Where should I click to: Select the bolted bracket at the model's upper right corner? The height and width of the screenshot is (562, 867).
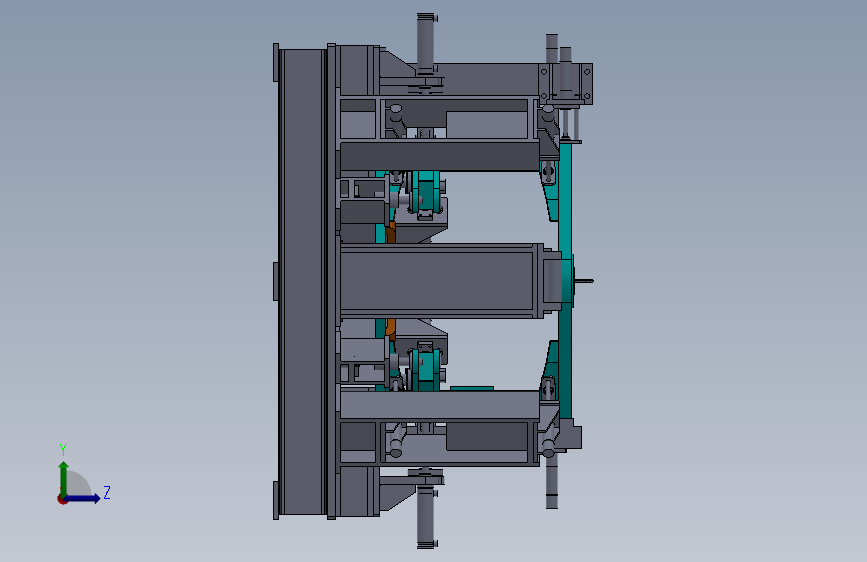pyautogui.click(x=565, y=84)
